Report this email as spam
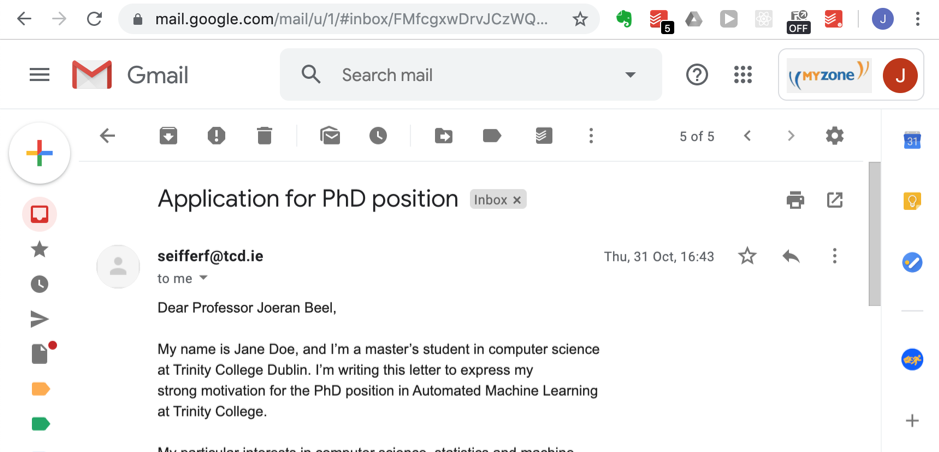This screenshot has width=939, height=452. (216, 136)
